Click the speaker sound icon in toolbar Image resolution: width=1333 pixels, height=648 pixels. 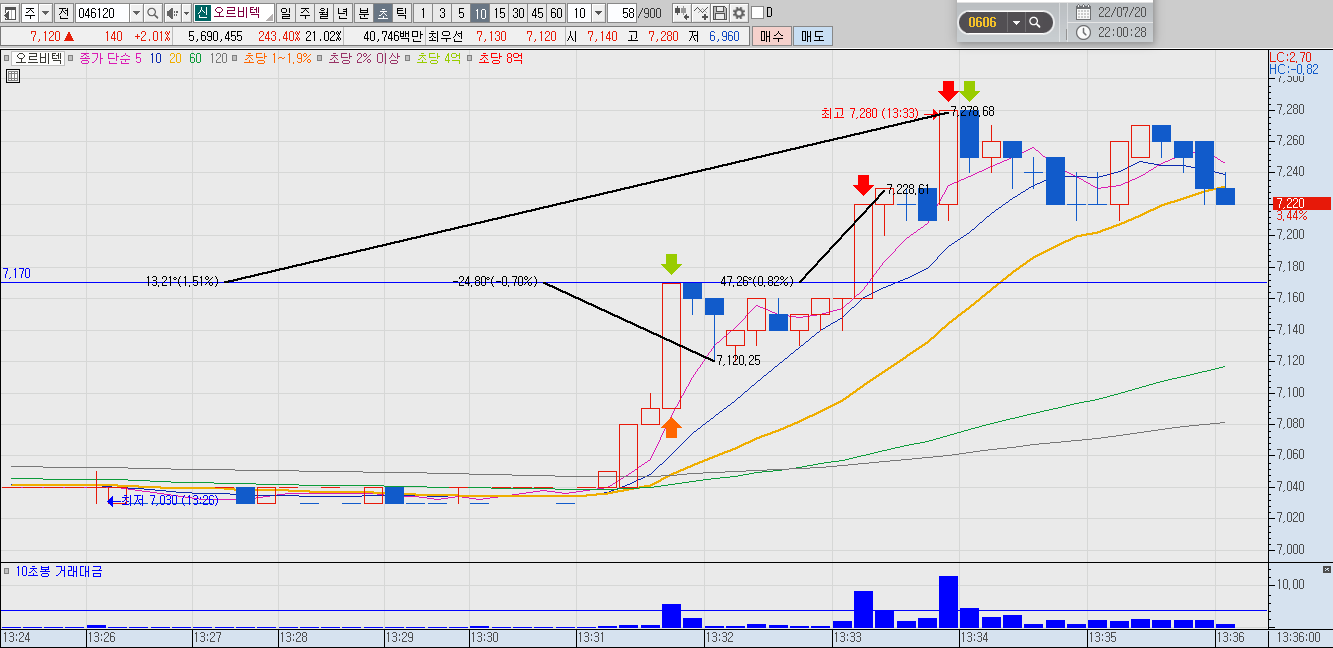click(x=172, y=13)
